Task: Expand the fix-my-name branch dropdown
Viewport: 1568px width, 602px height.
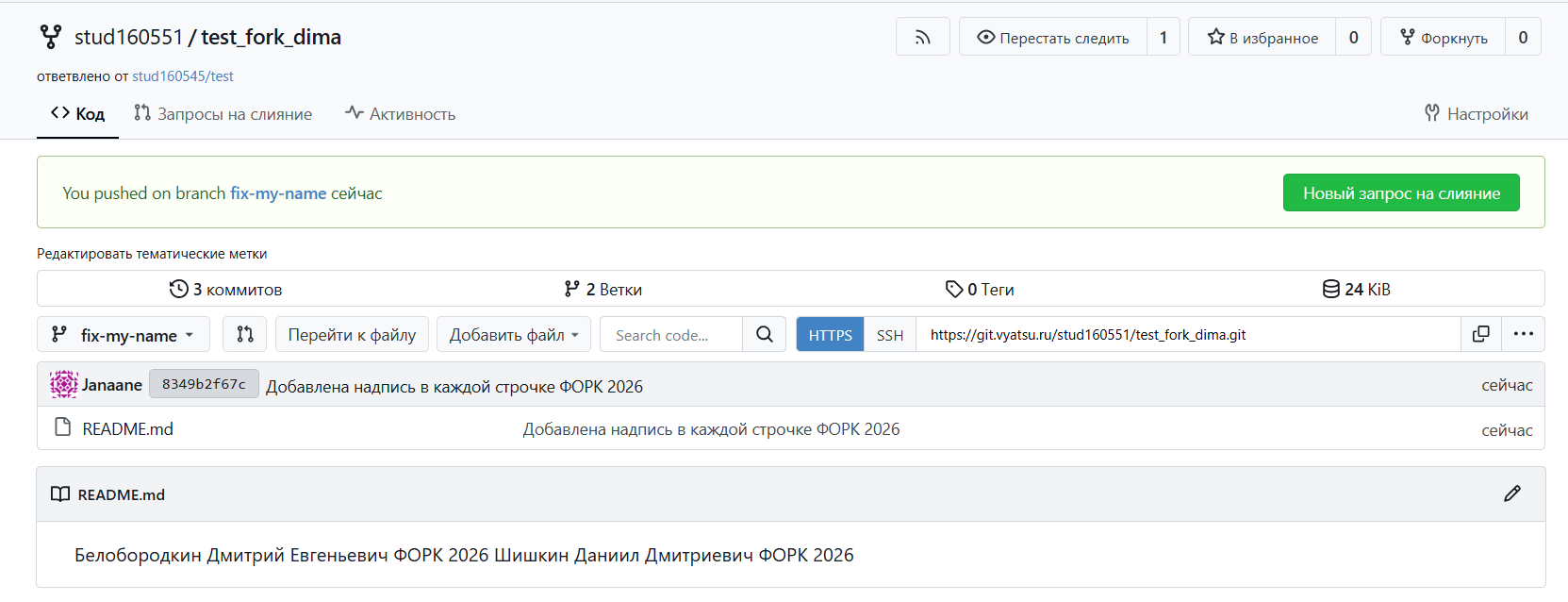Action: 124,335
